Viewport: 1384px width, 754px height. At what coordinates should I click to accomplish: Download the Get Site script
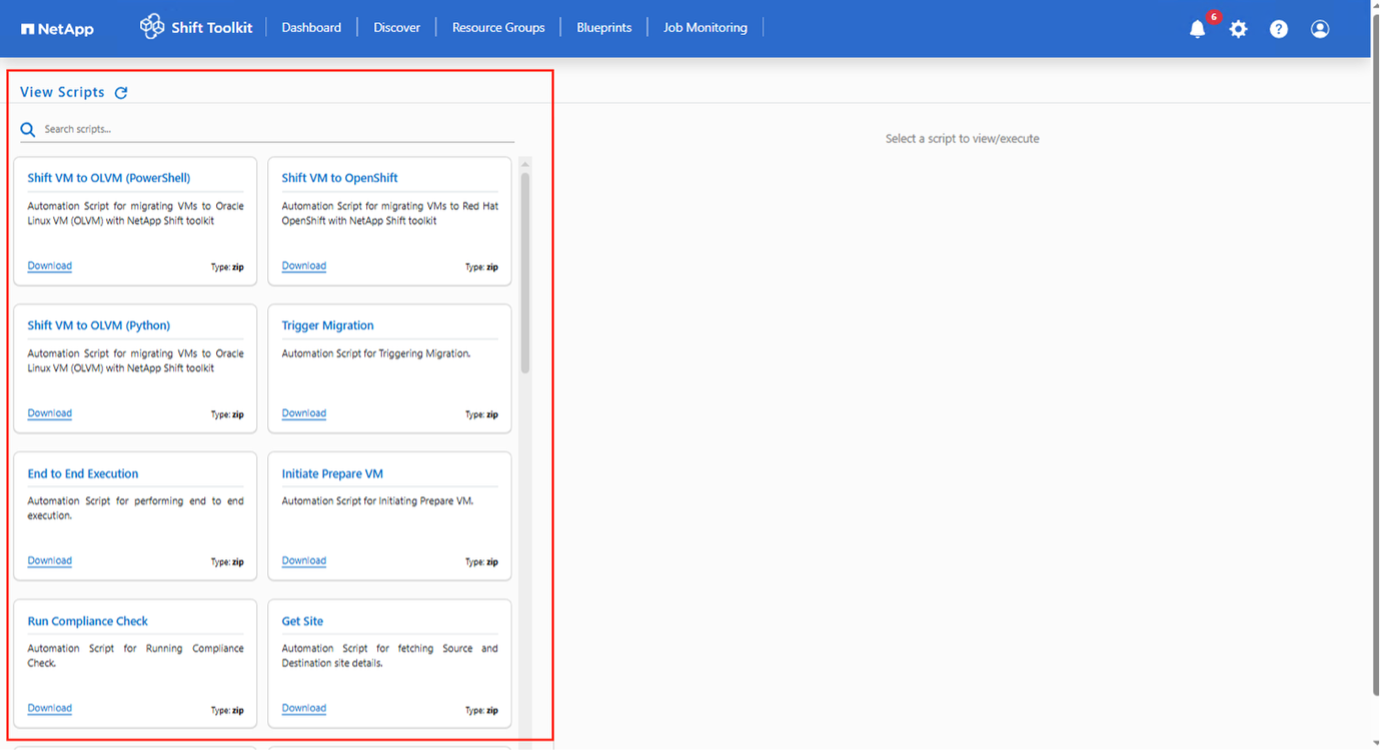pyautogui.click(x=305, y=710)
